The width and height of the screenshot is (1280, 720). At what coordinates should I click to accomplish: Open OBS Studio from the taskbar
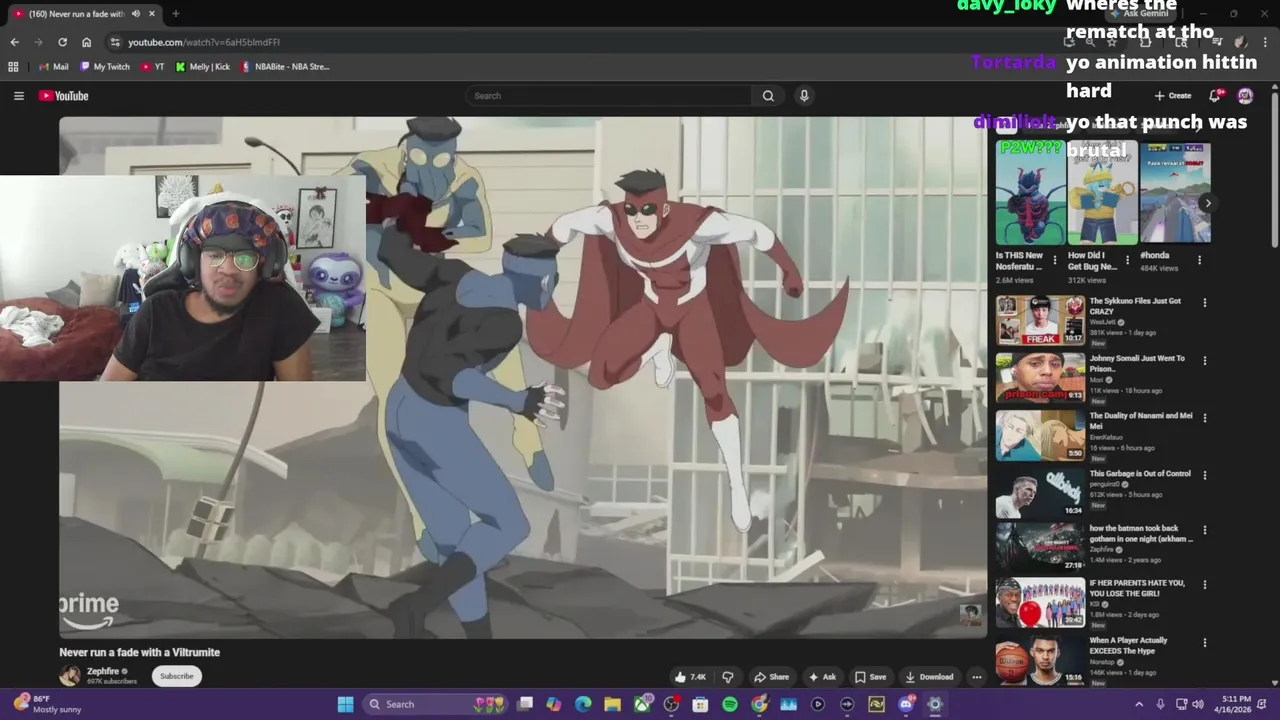(671, 704)
